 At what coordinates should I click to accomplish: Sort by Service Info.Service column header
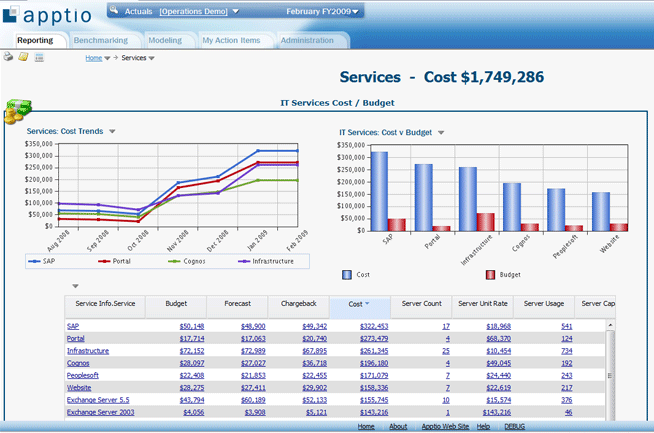coord(105,307)
